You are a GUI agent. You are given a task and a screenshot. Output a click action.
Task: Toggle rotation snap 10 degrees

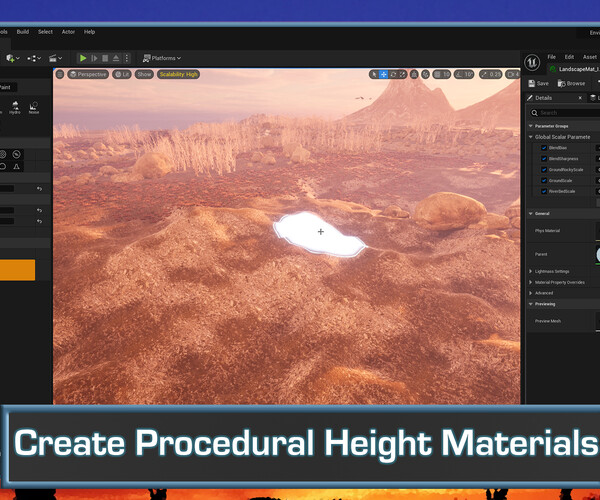point(464,74)
